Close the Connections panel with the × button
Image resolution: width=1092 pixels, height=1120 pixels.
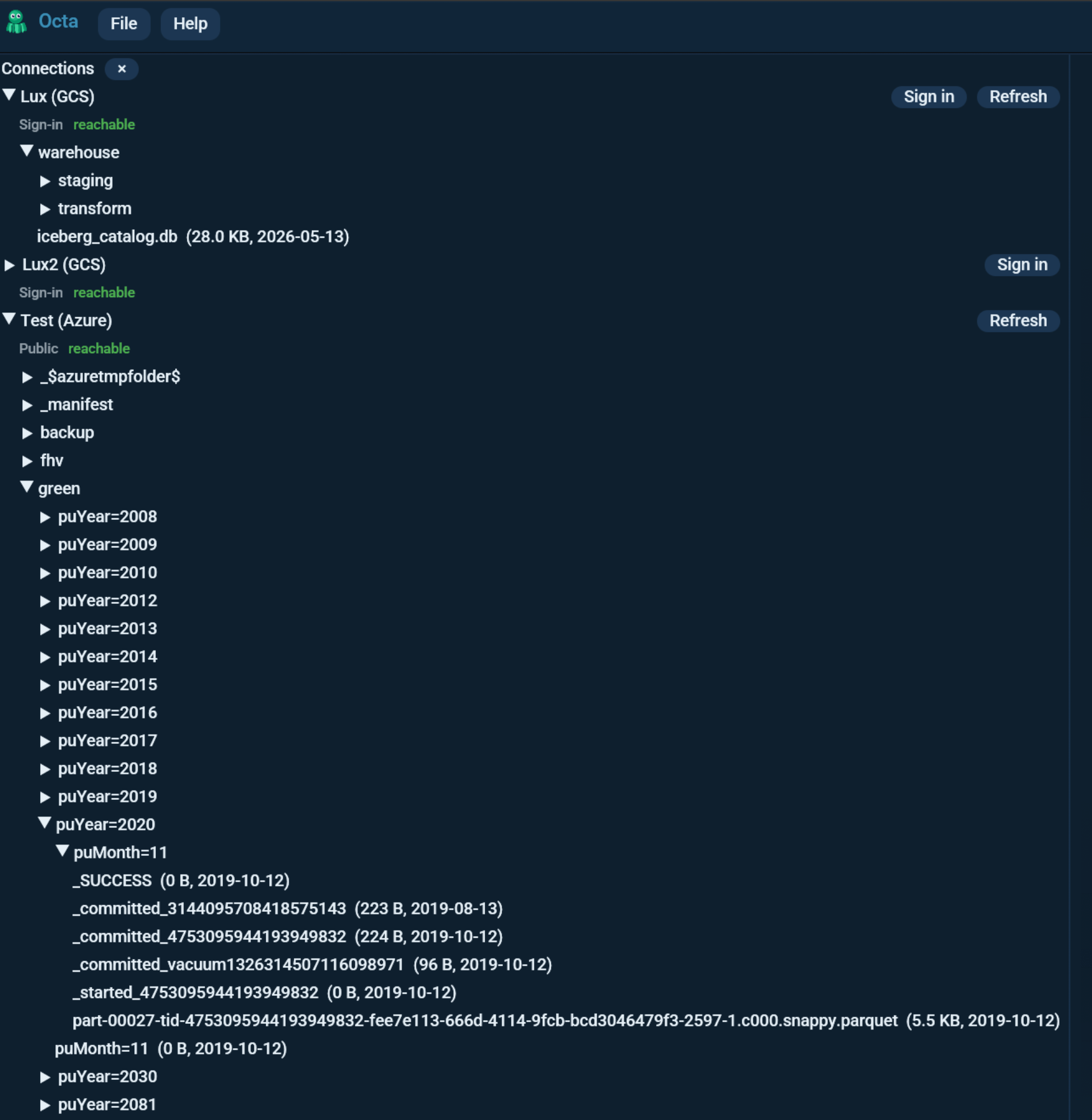pos(122,69)
